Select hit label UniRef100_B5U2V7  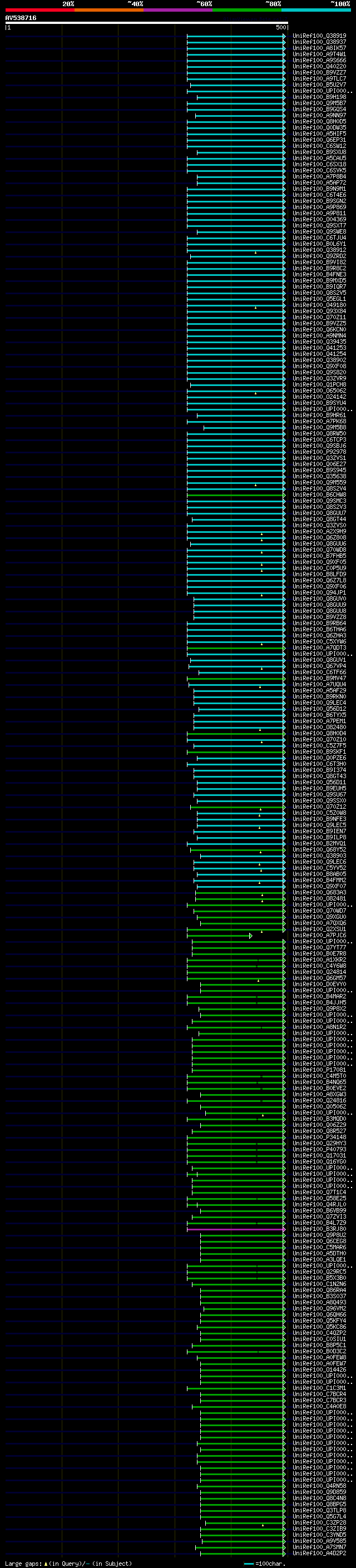[319, 85]
